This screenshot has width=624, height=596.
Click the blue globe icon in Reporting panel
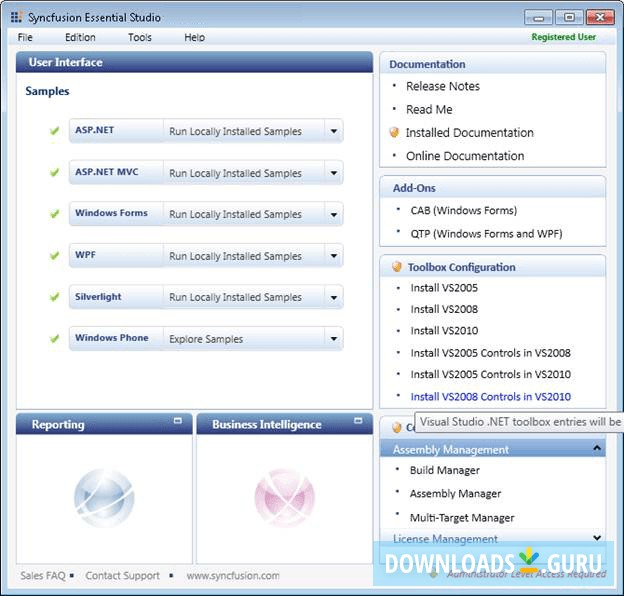pyautogui.click(x=104, y=498)
